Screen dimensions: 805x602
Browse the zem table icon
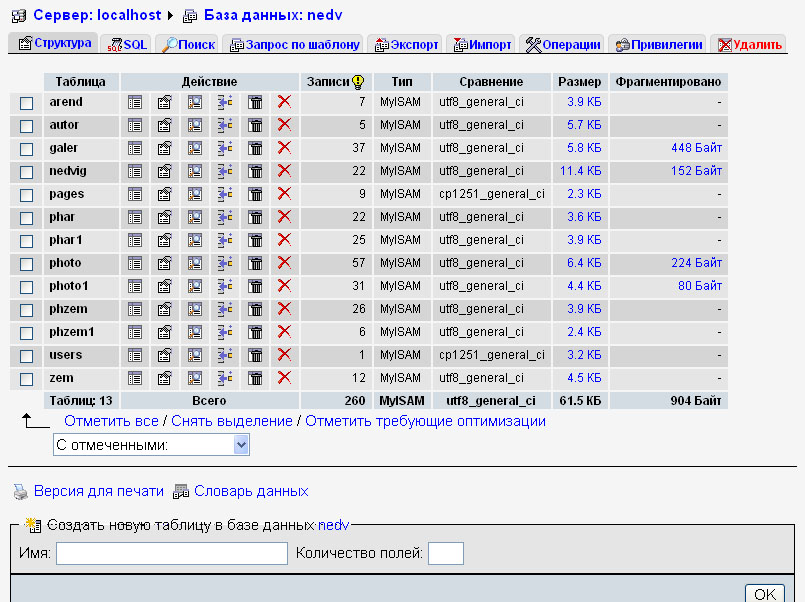[135, 378]
